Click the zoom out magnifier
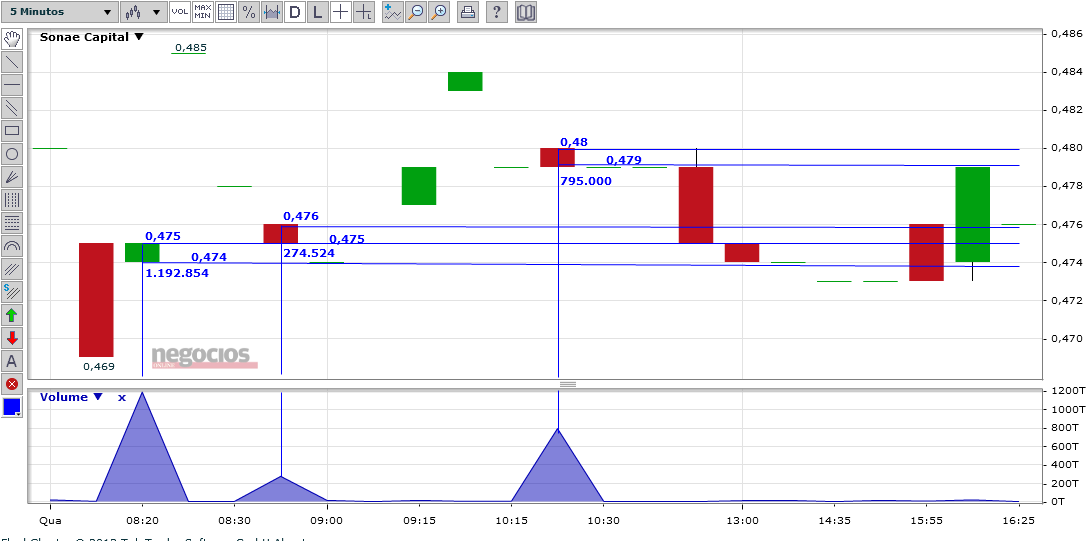 click(x=416, y=12)
